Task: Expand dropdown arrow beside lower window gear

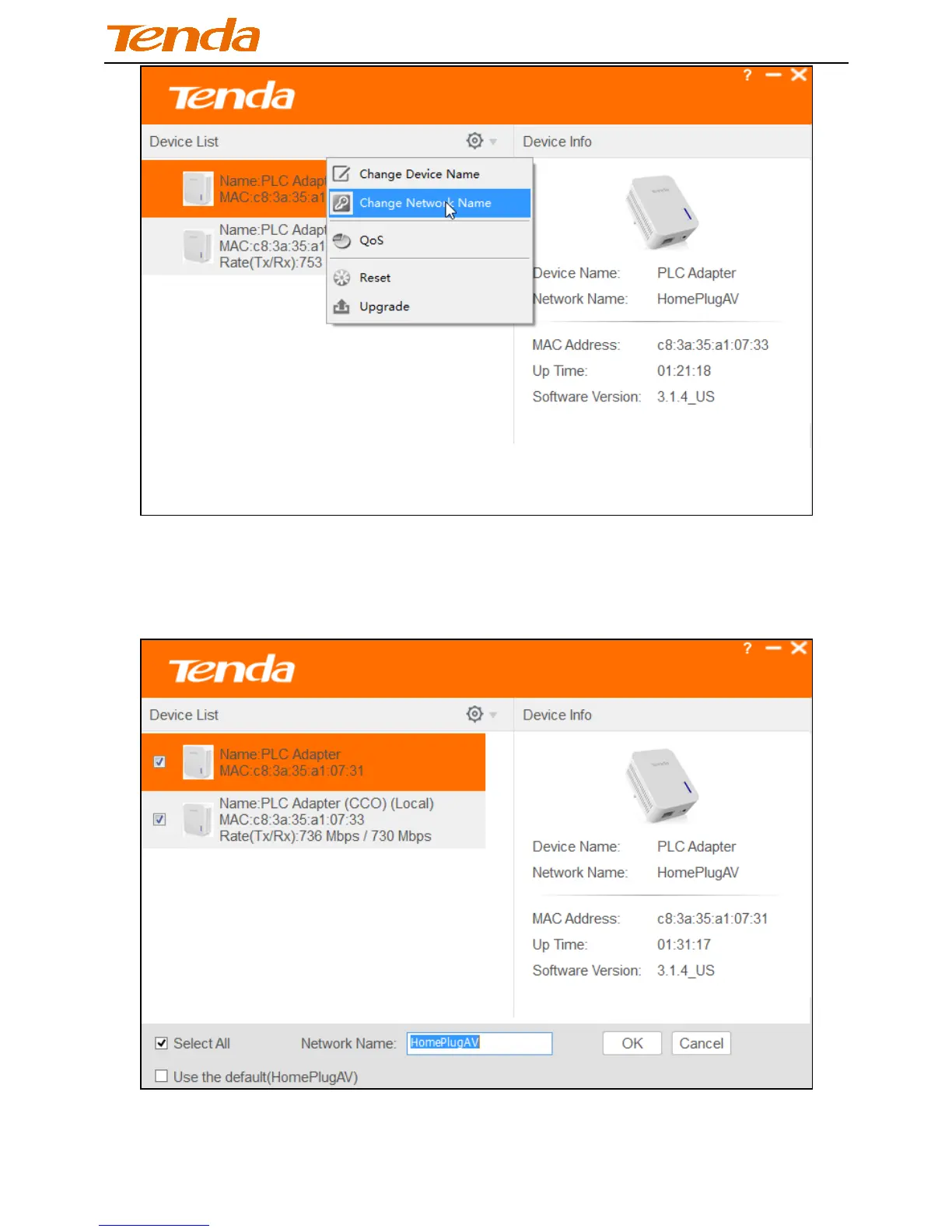Action: (493, 715)
